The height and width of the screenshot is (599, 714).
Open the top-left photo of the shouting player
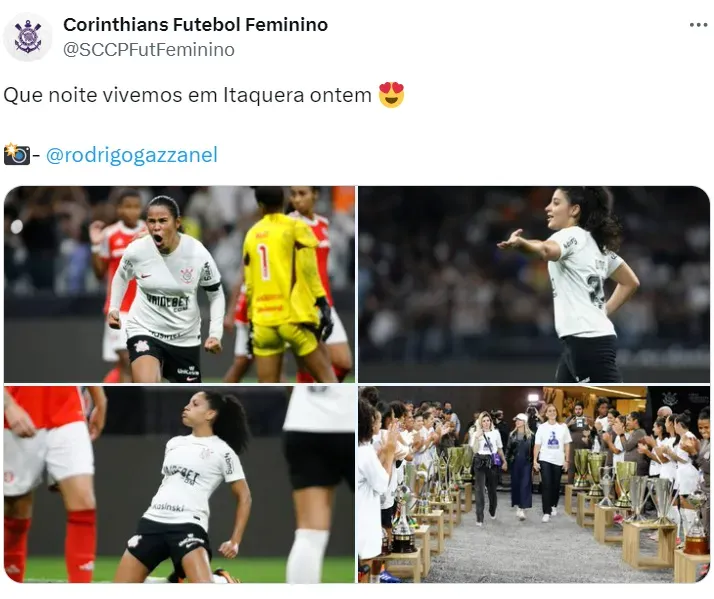[179, 284]
